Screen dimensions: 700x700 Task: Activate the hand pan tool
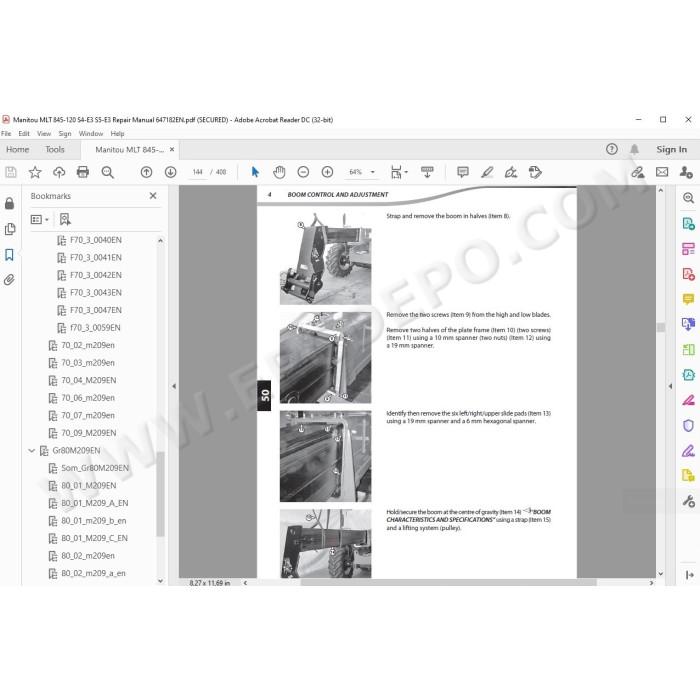pyautogui.click(x=279, y=172)
